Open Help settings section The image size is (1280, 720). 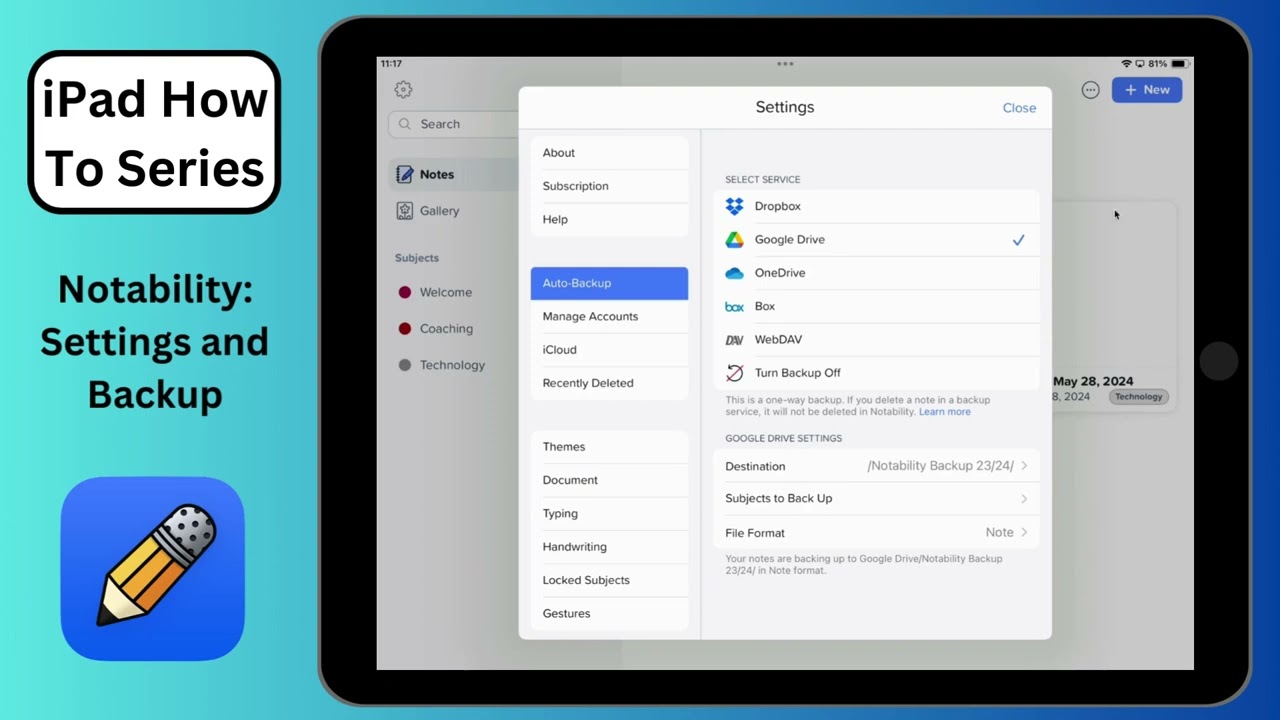(x=609, y=219)
